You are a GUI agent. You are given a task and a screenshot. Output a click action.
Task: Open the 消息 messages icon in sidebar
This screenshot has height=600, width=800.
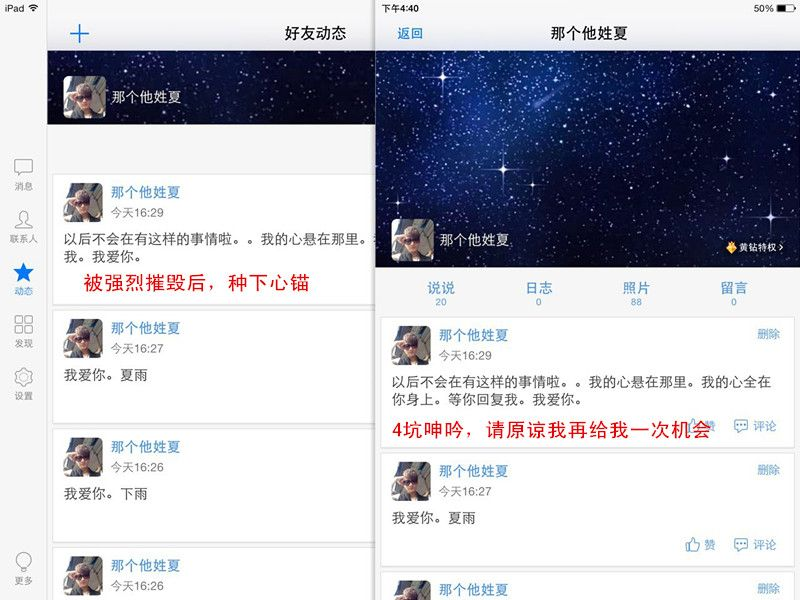(x=23, y=175)
